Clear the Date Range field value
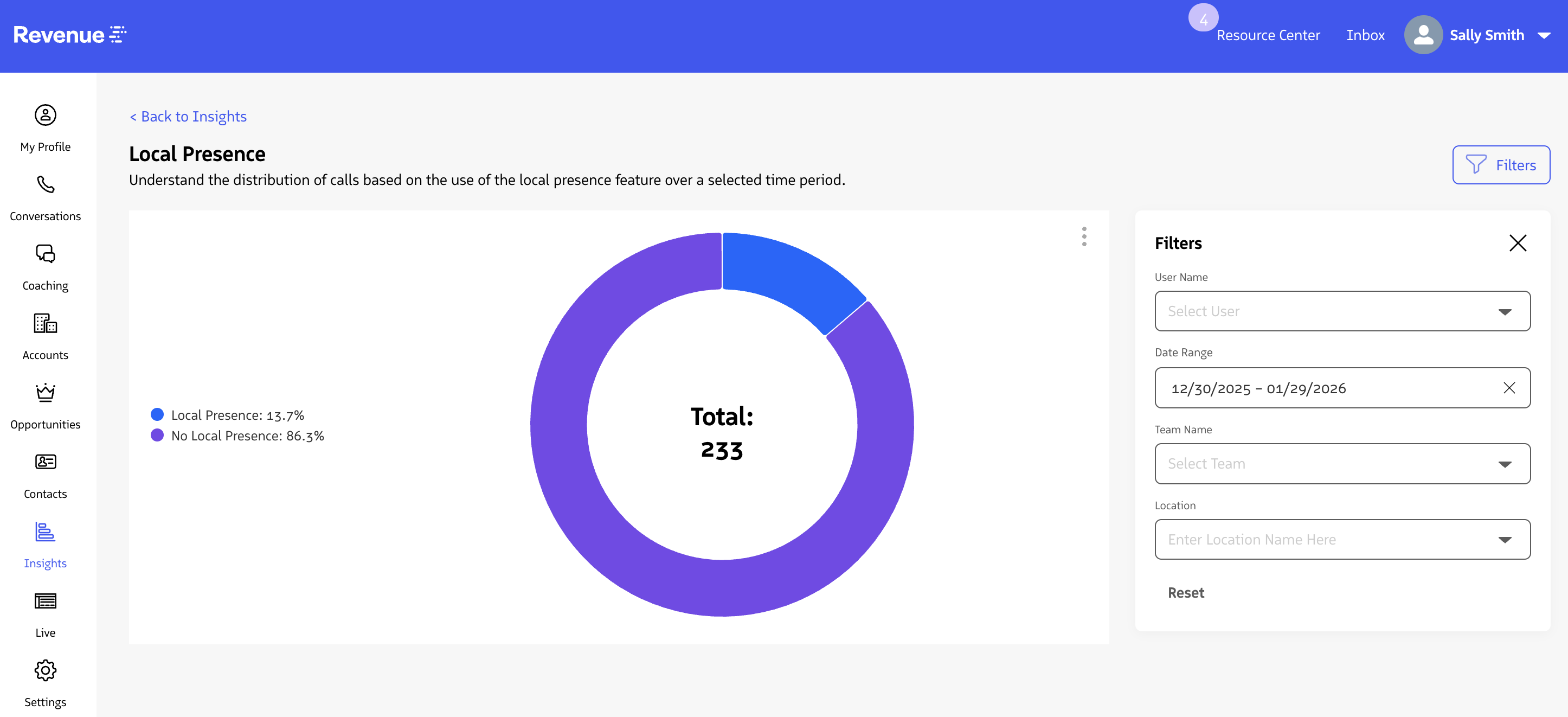Screen dimensions: 1568x717 pyautogui.click(x=1508, y=388)
